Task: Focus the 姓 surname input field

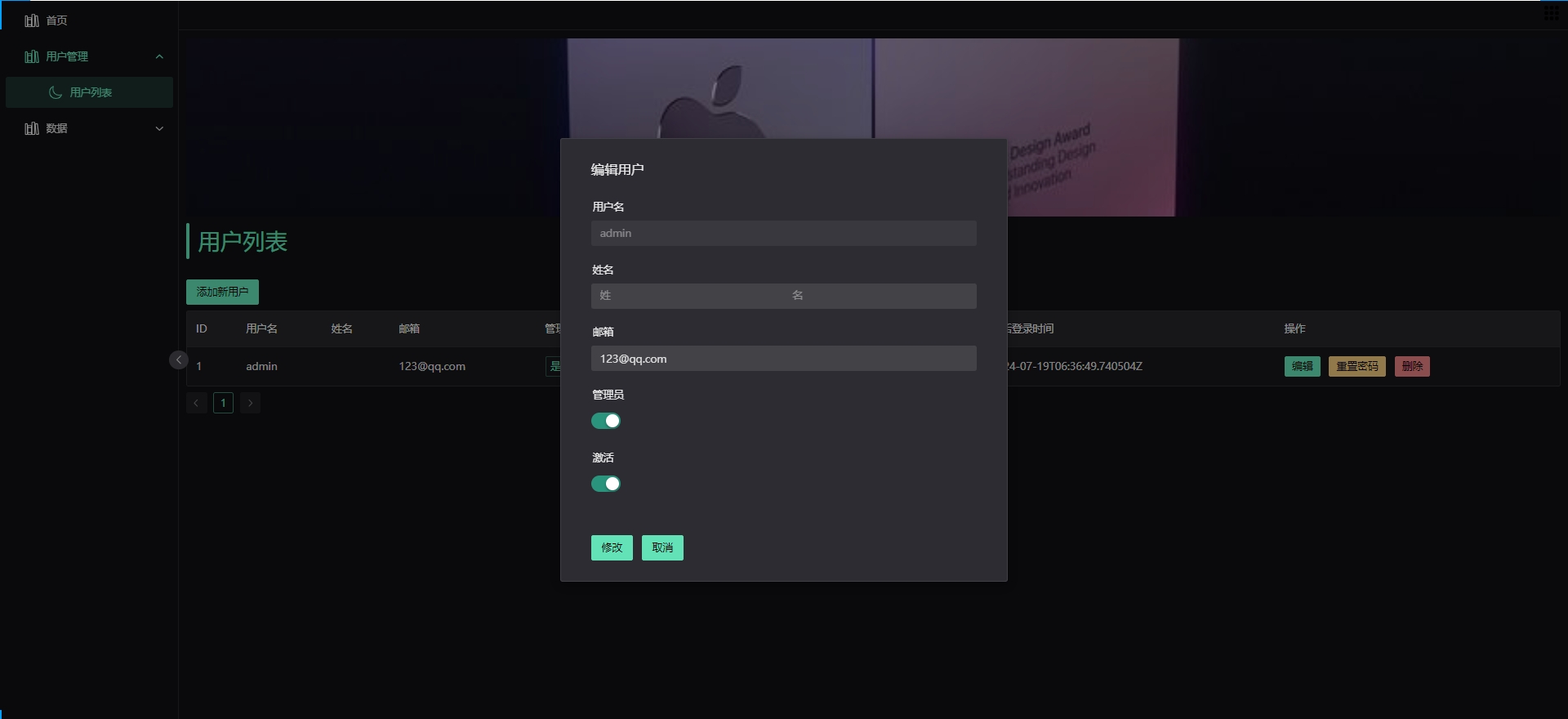Action: tap(688, 296)
